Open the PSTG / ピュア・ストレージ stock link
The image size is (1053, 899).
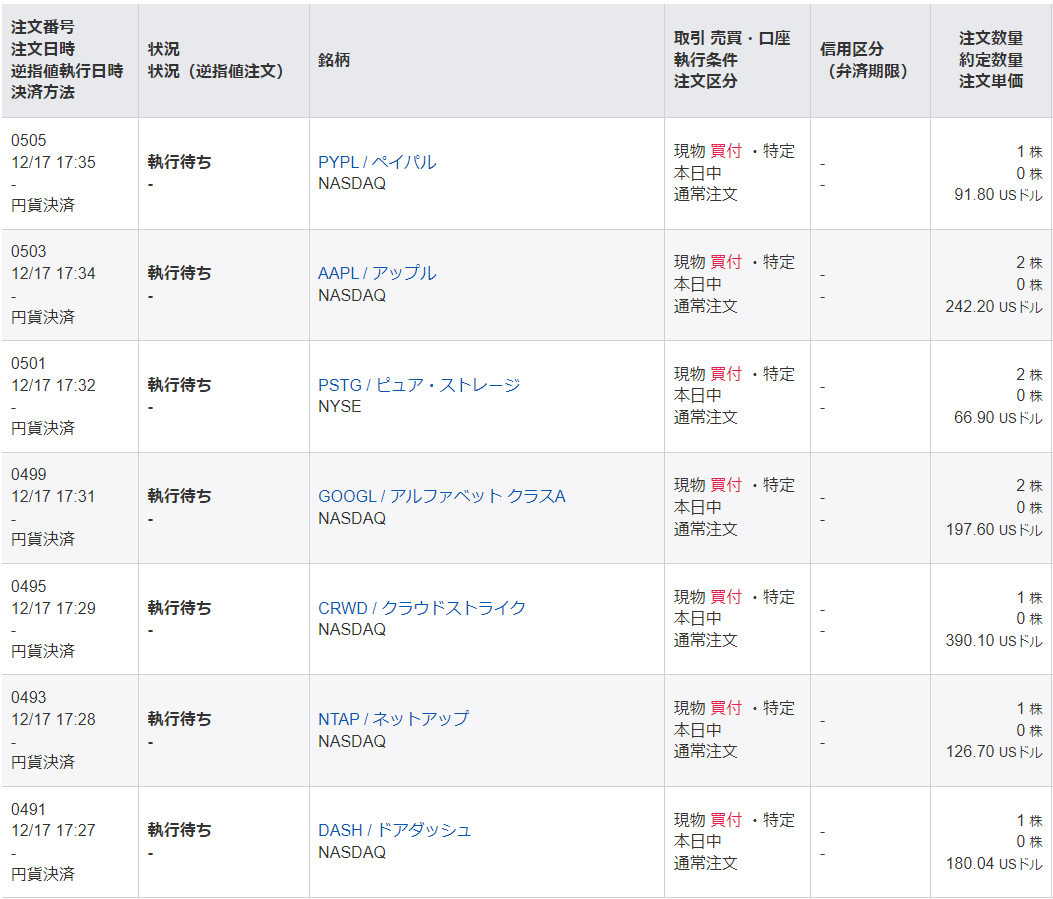coord(419,385)
